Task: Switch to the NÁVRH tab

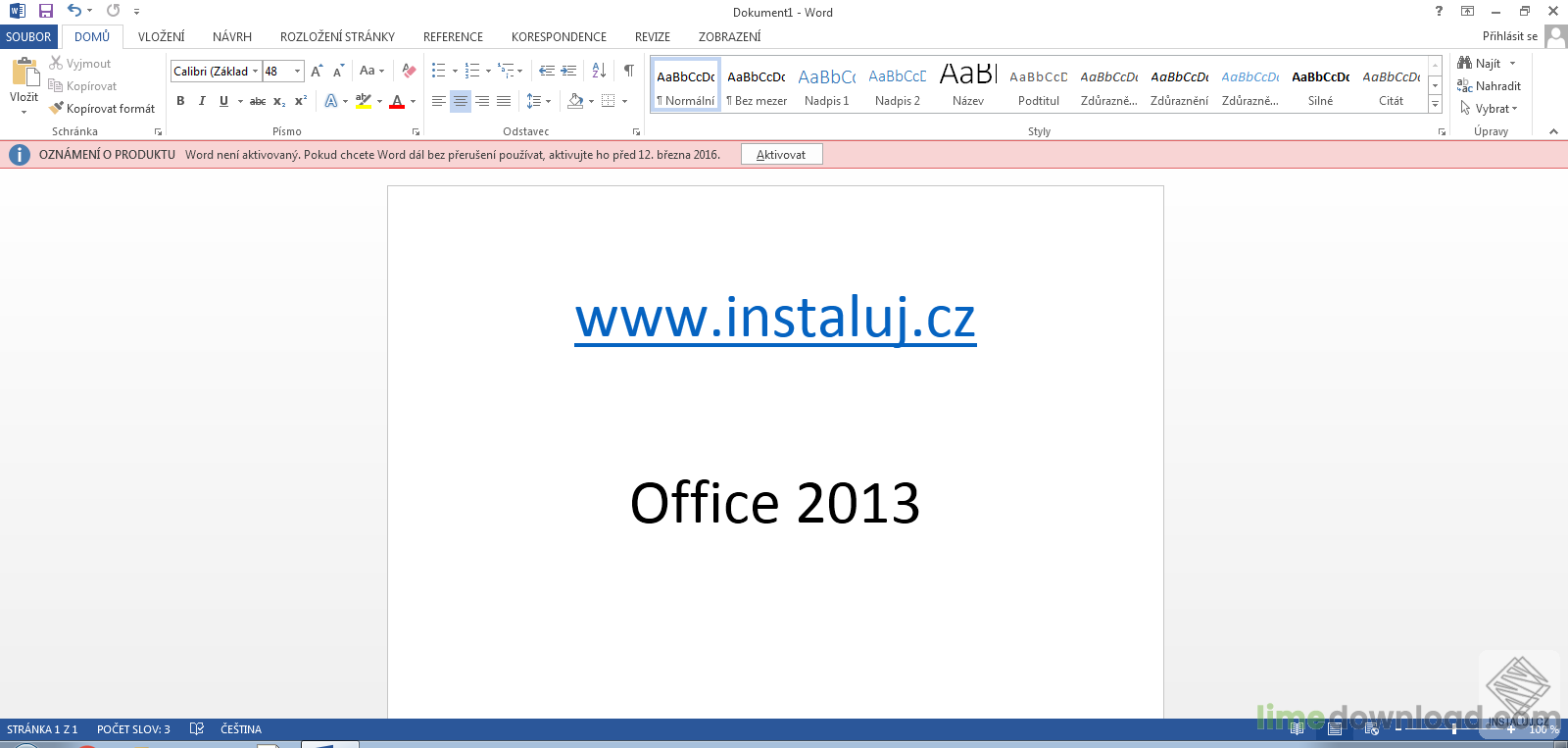Action: 232,36
